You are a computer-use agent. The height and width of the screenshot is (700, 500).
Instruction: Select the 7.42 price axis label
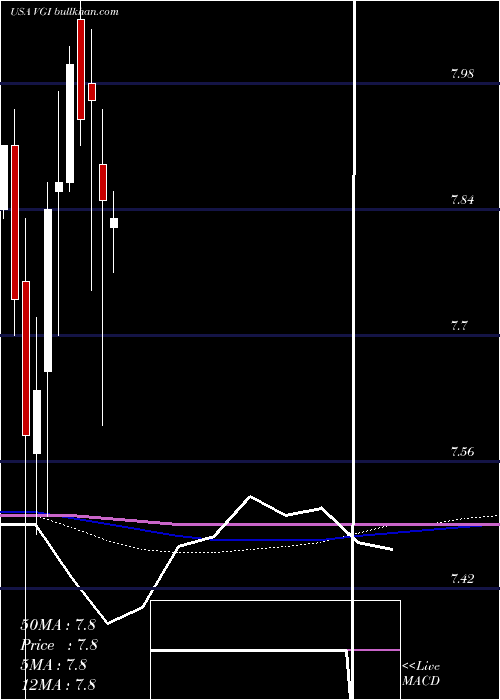pyautogui.click(x=462, y=579)
